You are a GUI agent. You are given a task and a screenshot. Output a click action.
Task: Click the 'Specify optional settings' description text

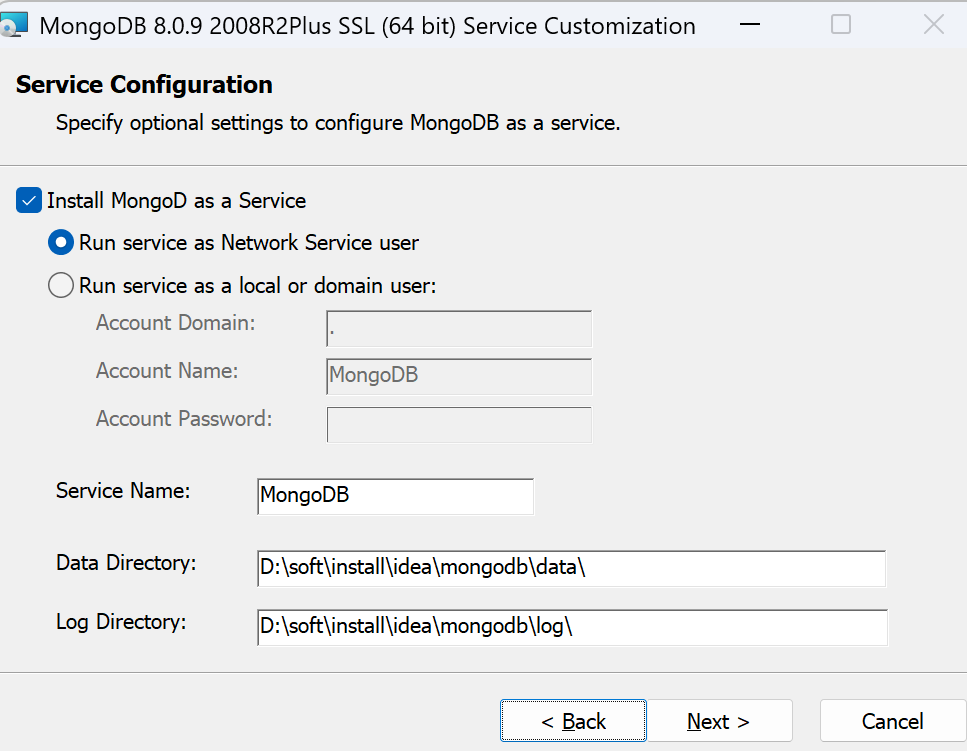(338, 123)
